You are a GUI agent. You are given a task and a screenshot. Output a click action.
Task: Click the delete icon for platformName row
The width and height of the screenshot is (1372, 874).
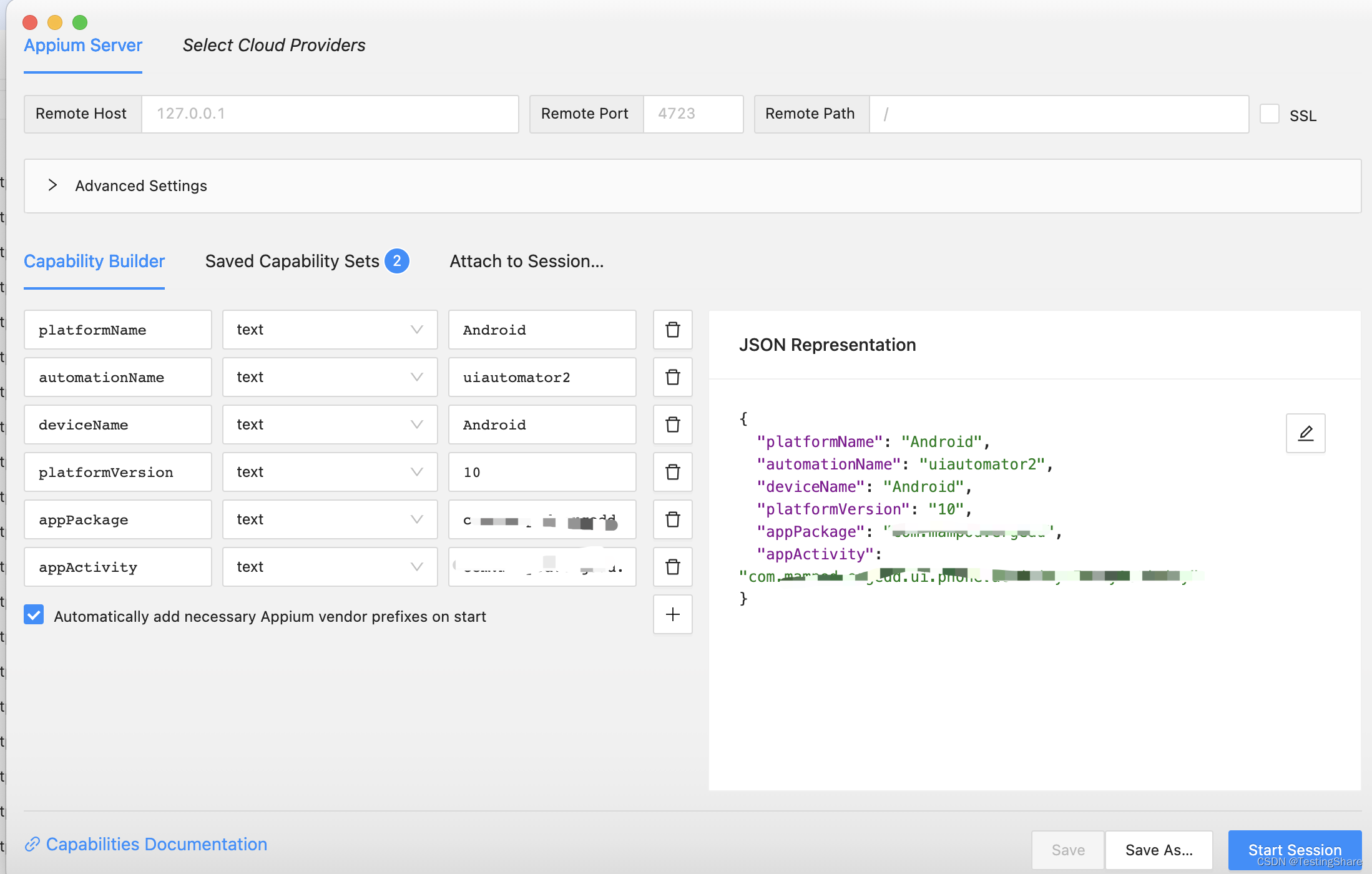point(673,329)
